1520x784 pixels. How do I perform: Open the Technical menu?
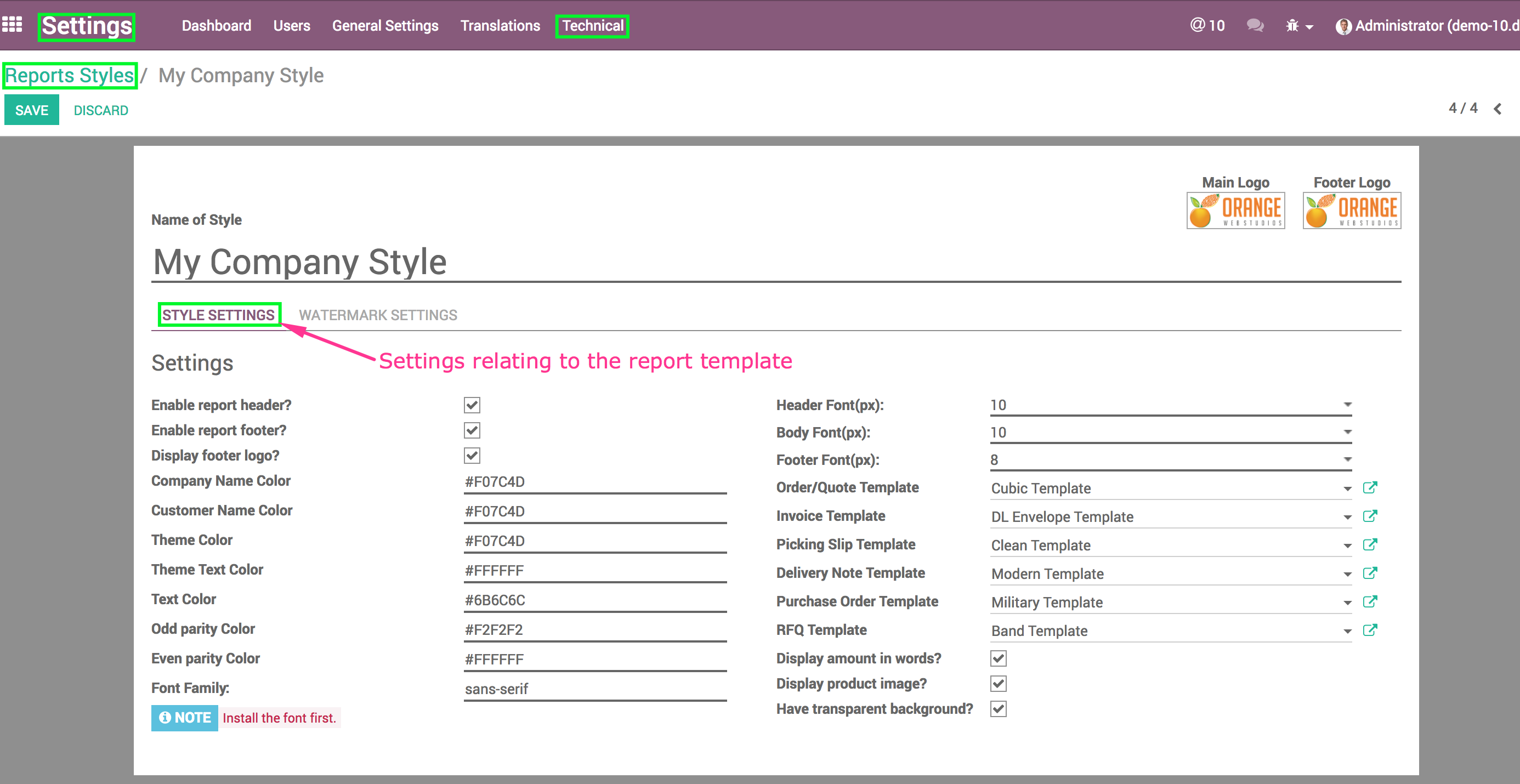[x=592, y=26]
